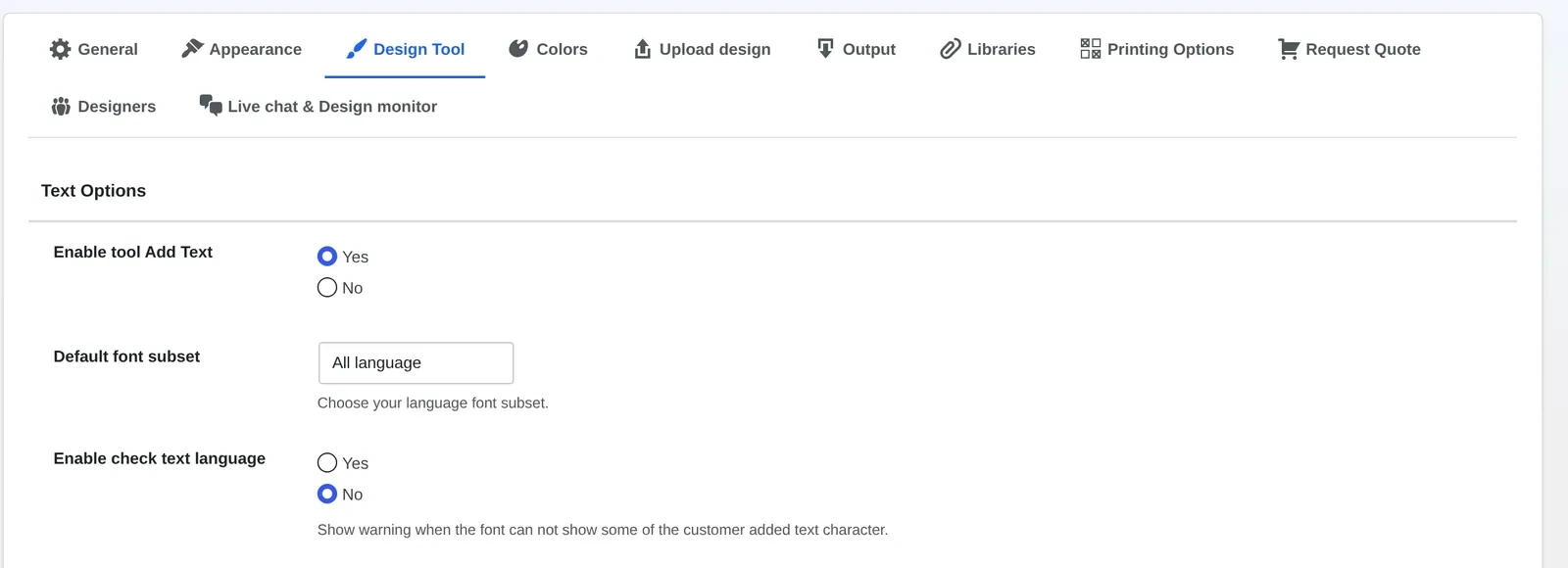The image size is (1568, 568).
Task: Click the Enable check text language label
Action: click(x=160, y=458)
